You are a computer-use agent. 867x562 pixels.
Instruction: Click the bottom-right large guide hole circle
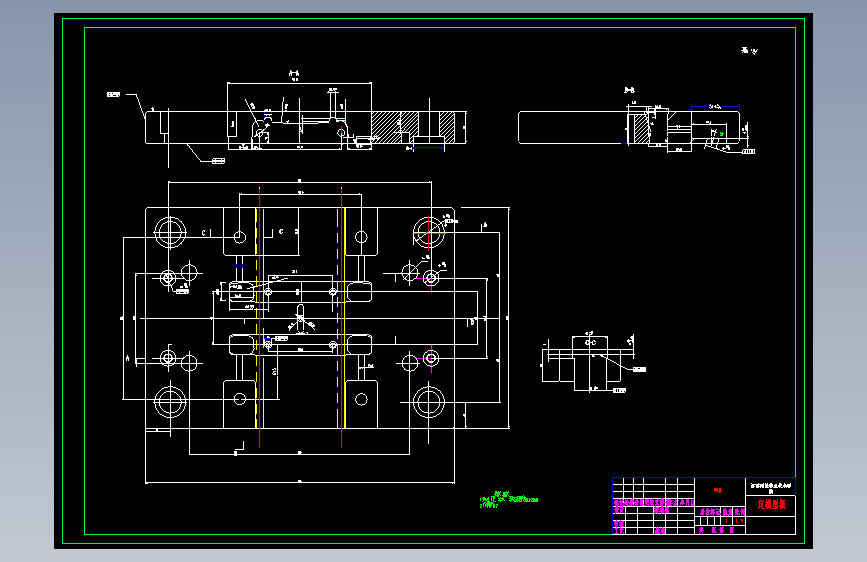pyautogui.click(x=429, y=402)
